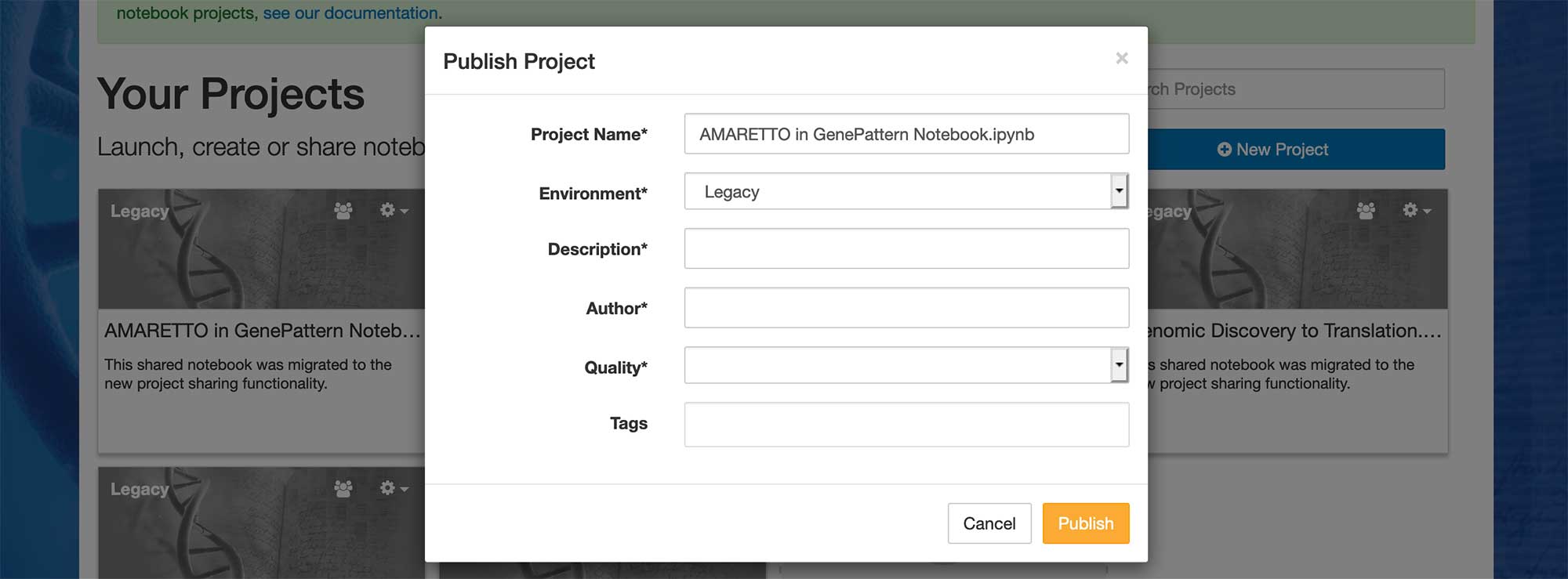Open sharing icon on AMARETTO project card
This screenshot has width=1568, height=579.
coord(343,211)
